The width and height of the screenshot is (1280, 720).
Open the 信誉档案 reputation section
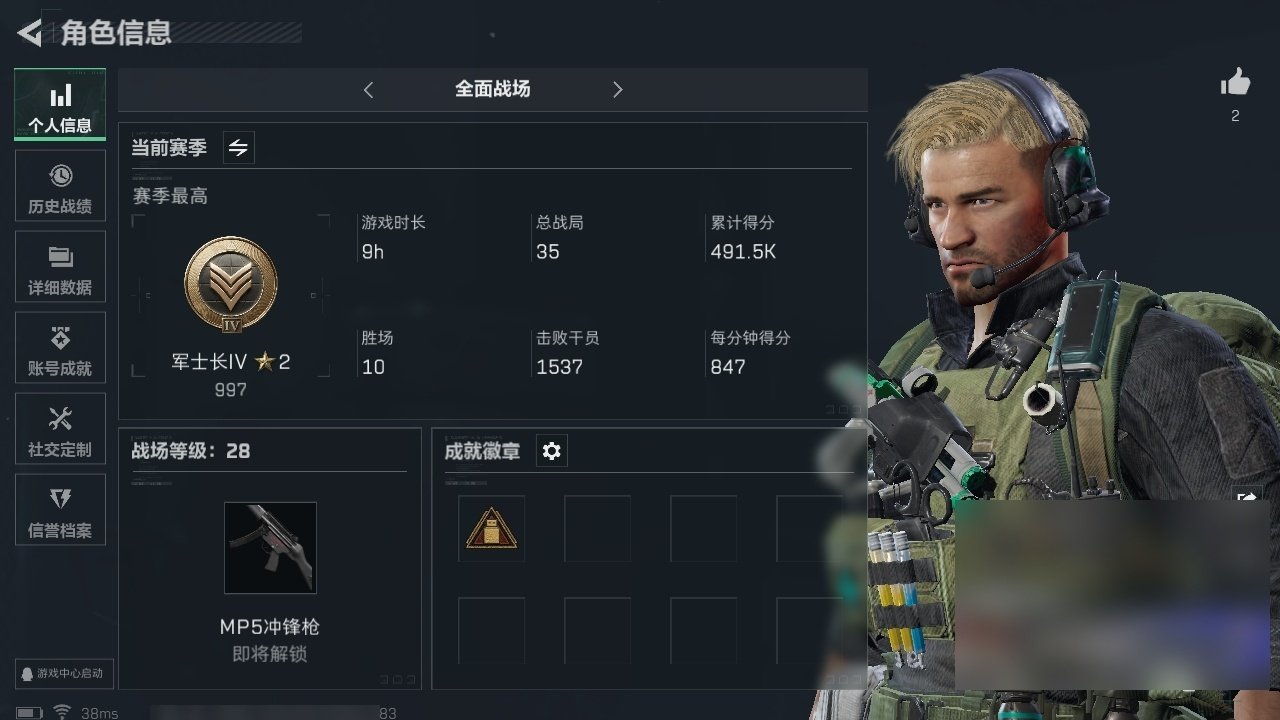coord(60,510)
